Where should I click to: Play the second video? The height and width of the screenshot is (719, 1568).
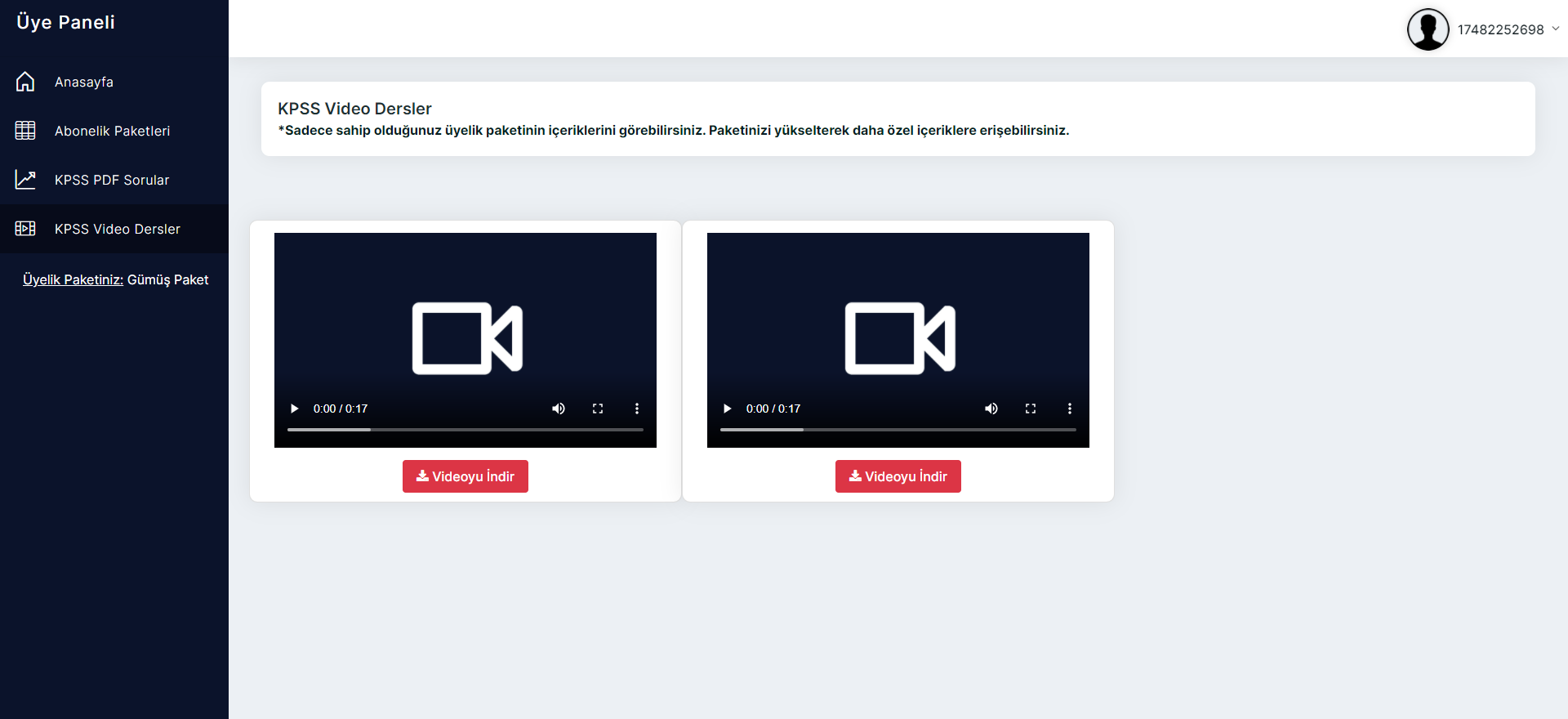[728, 409]
